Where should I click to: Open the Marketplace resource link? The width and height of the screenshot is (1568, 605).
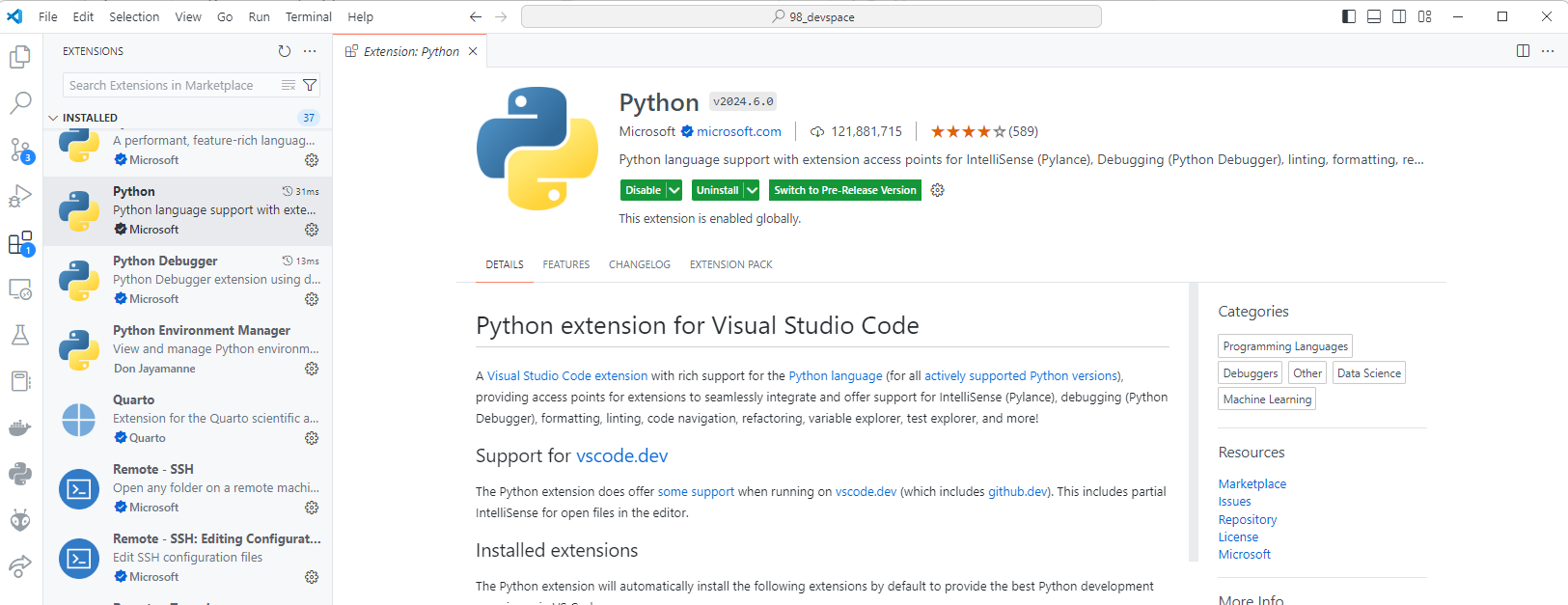tap(1252, 483)
